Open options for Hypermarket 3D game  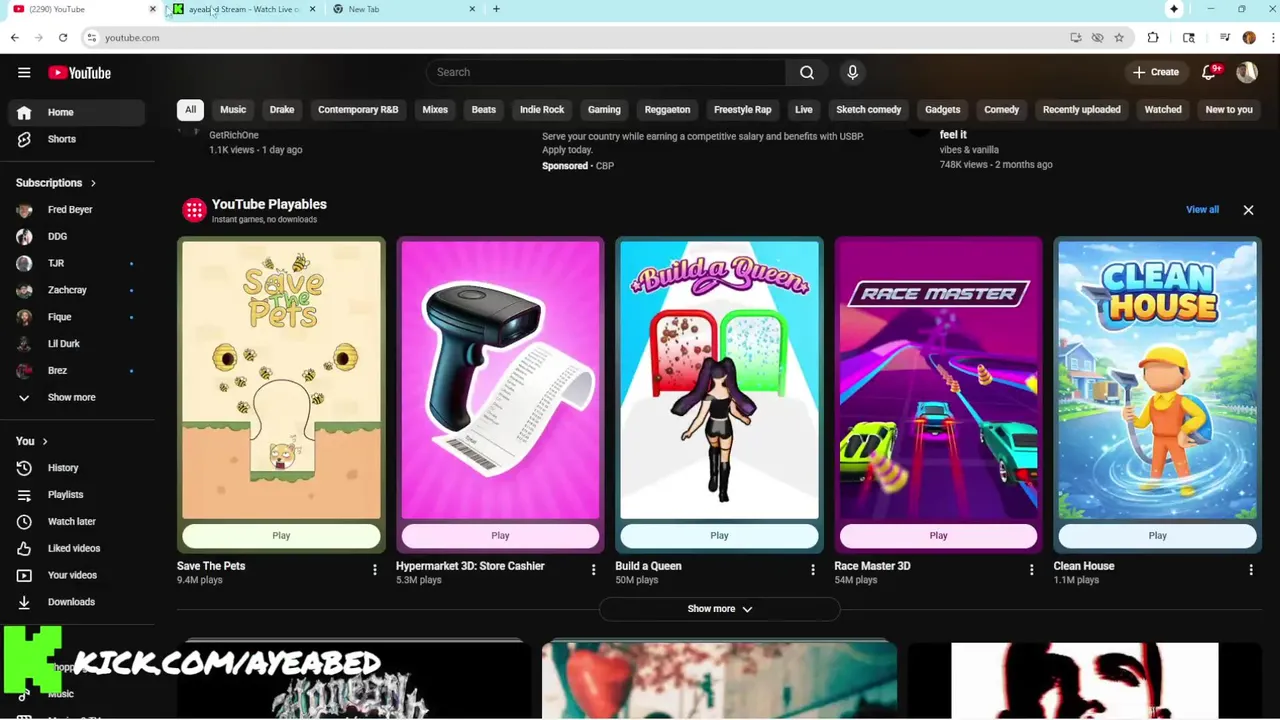pos(594,570)
